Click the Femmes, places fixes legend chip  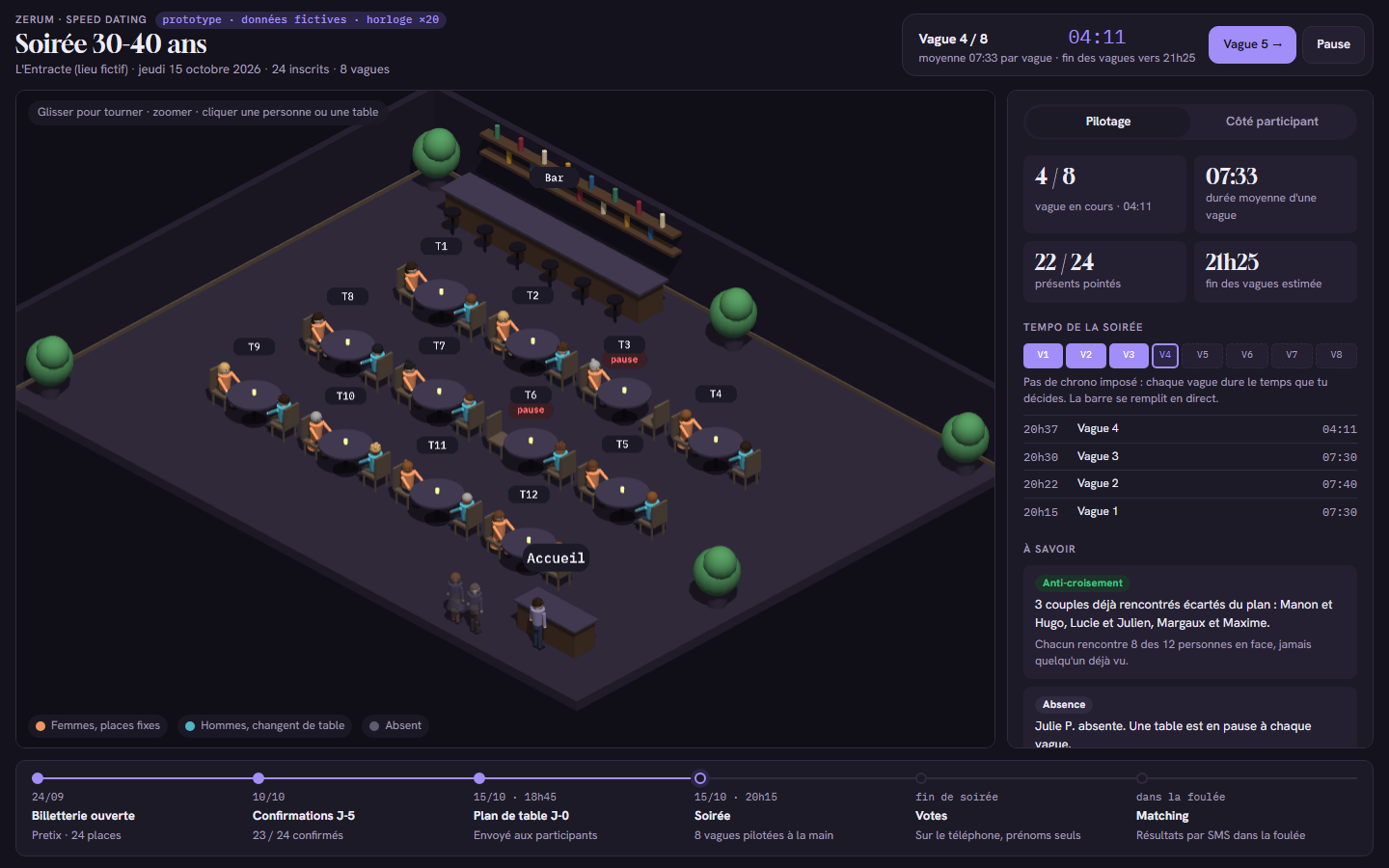pos(98,726)
